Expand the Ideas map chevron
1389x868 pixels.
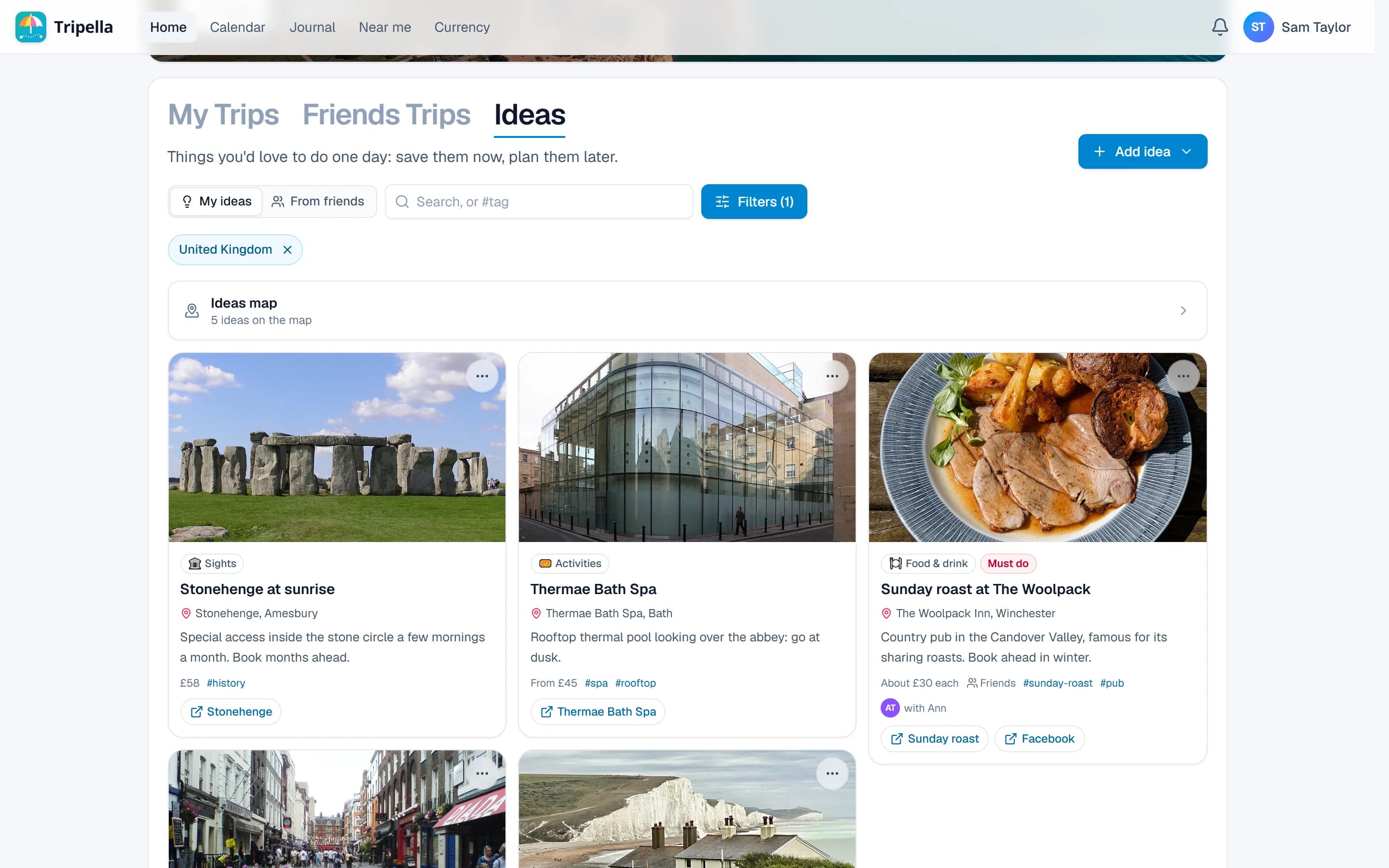pos(1183,311)
